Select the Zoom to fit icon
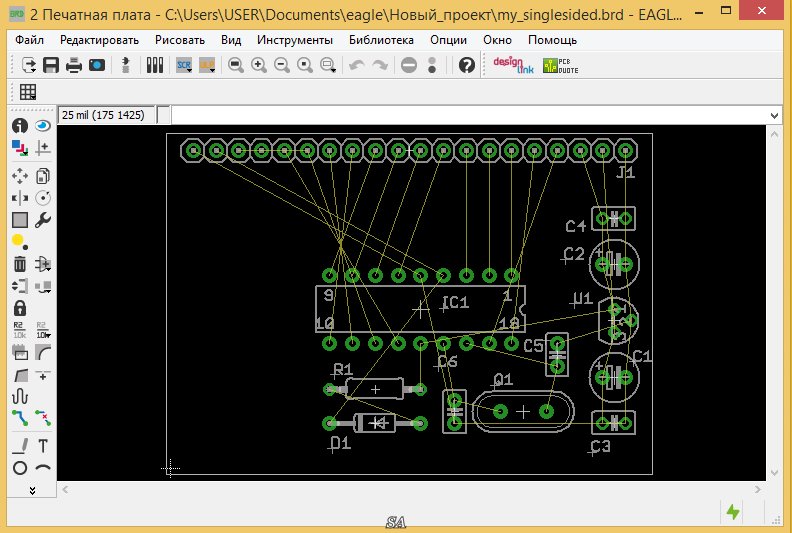 click(236, 65)
